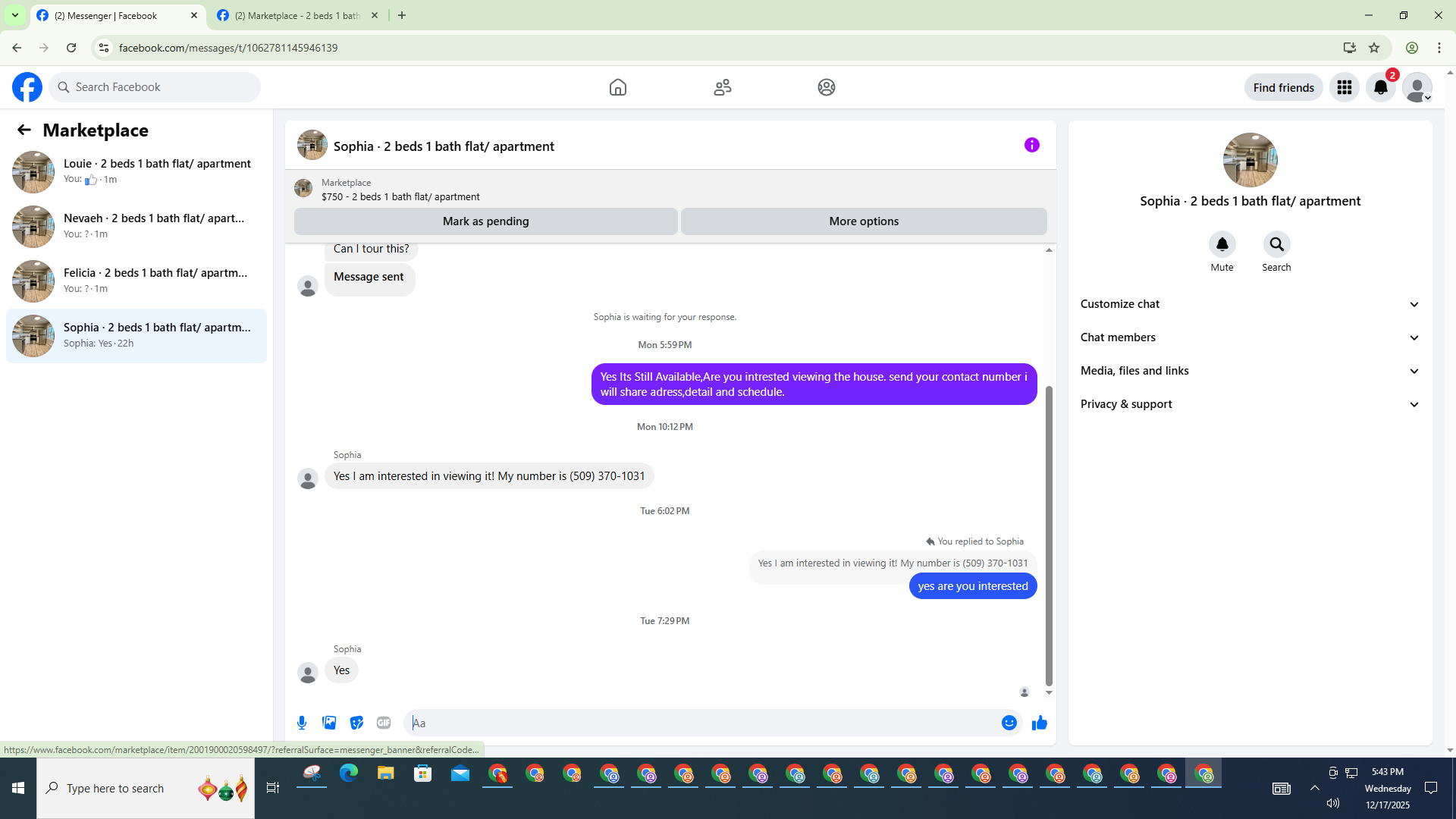Switch to Marketplace browser tab
The height and width of the screenshot is (819, 1456).
[296, 15]
